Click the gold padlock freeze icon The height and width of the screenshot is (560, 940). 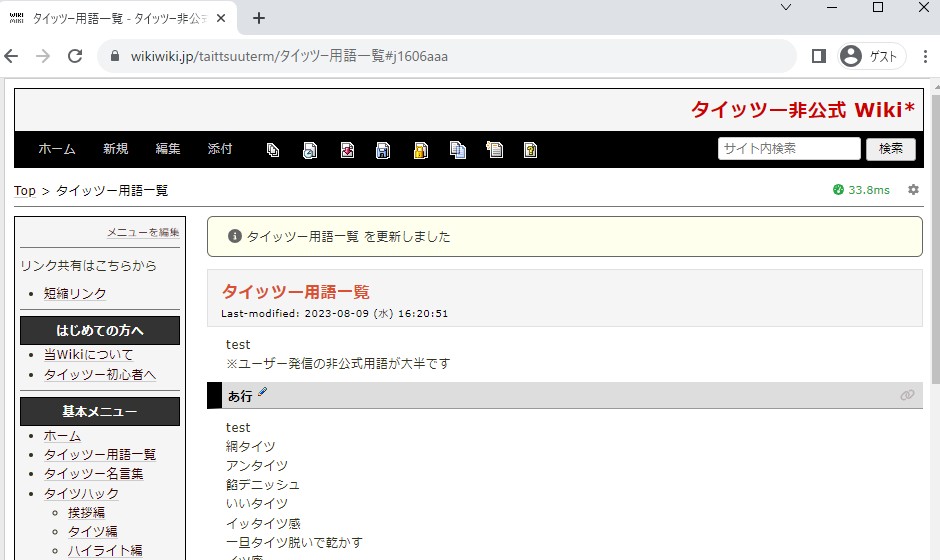(421, 150)
